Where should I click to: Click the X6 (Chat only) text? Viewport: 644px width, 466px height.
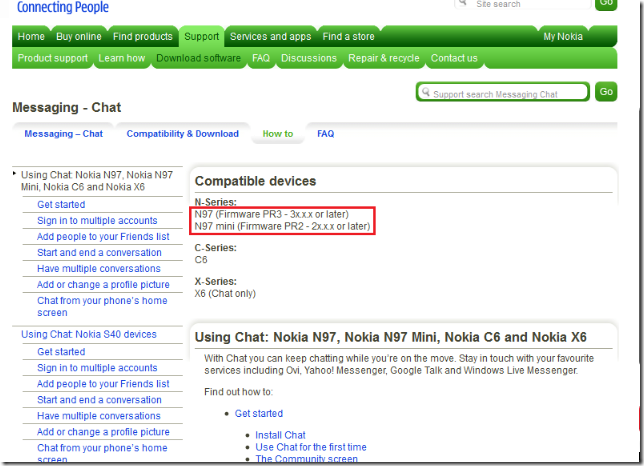(x=225, y=294)
